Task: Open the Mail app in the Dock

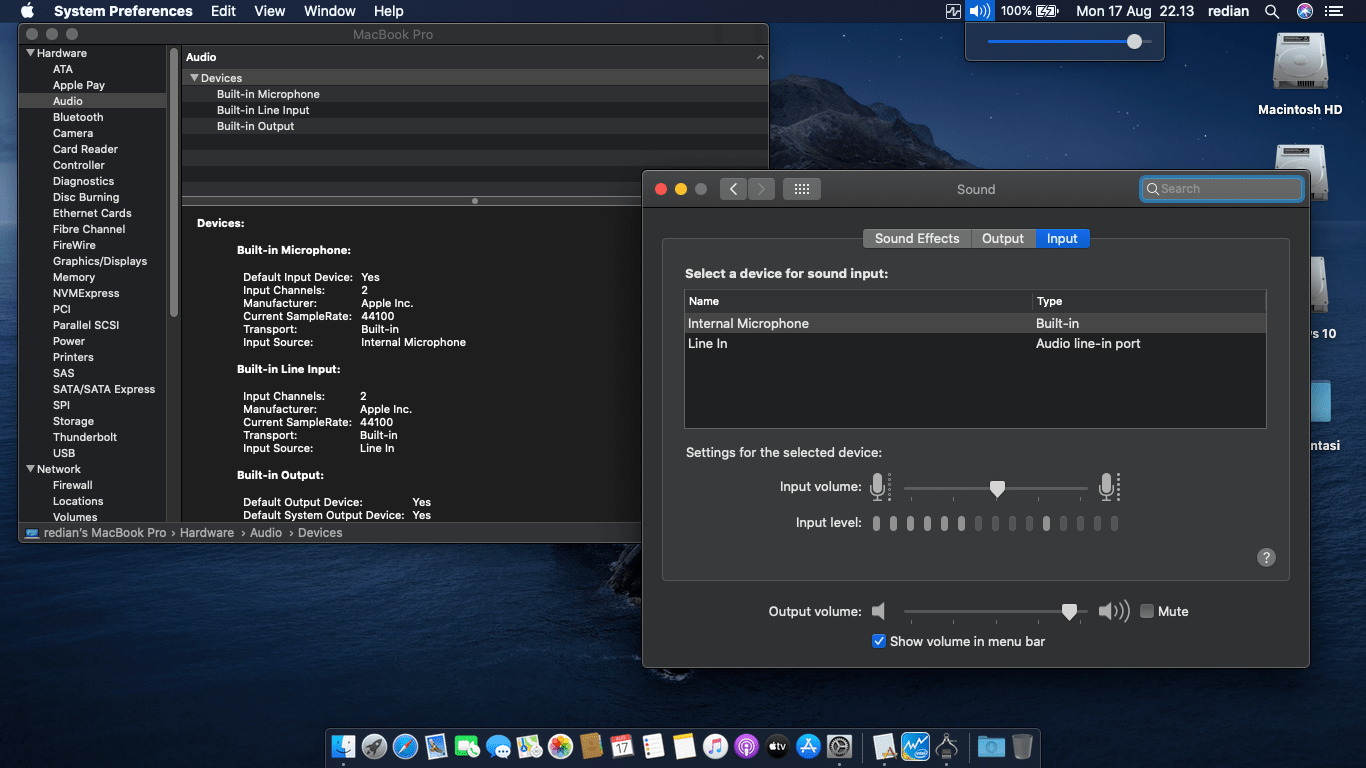Action: pyautogui.click(x=436, y=746)
